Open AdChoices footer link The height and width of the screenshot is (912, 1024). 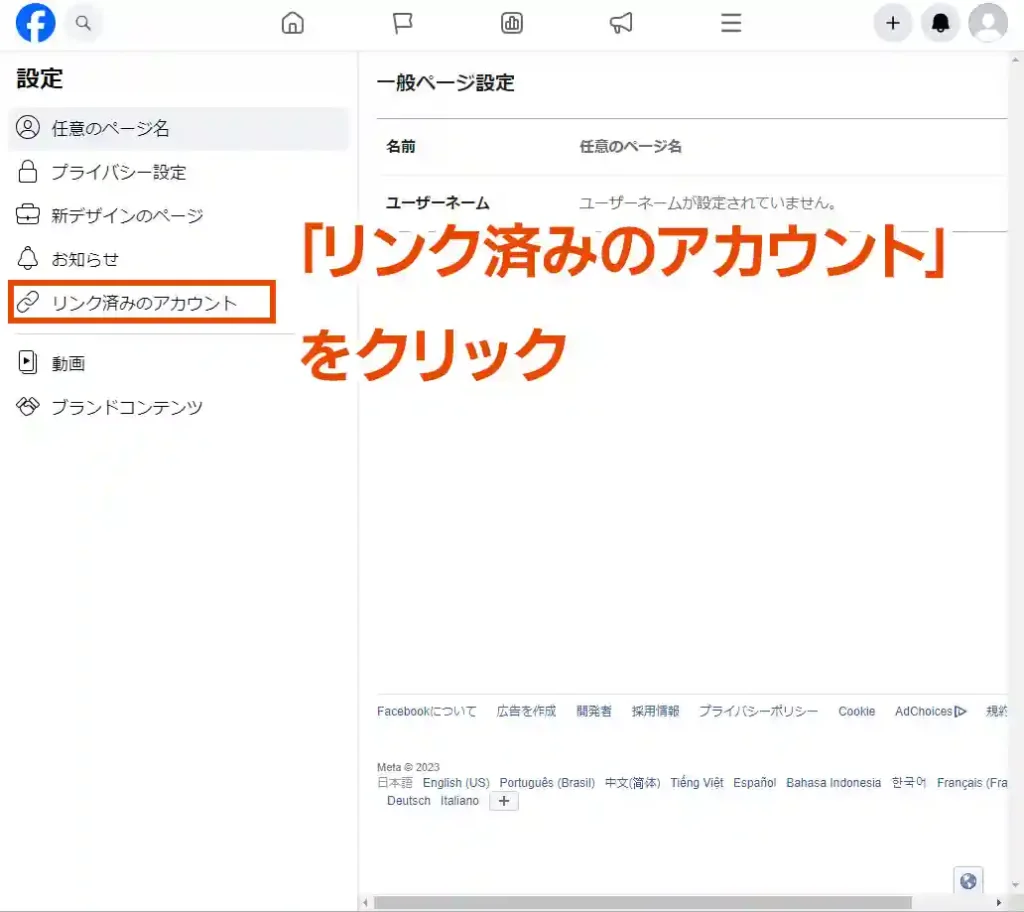(x=931, y=711)
